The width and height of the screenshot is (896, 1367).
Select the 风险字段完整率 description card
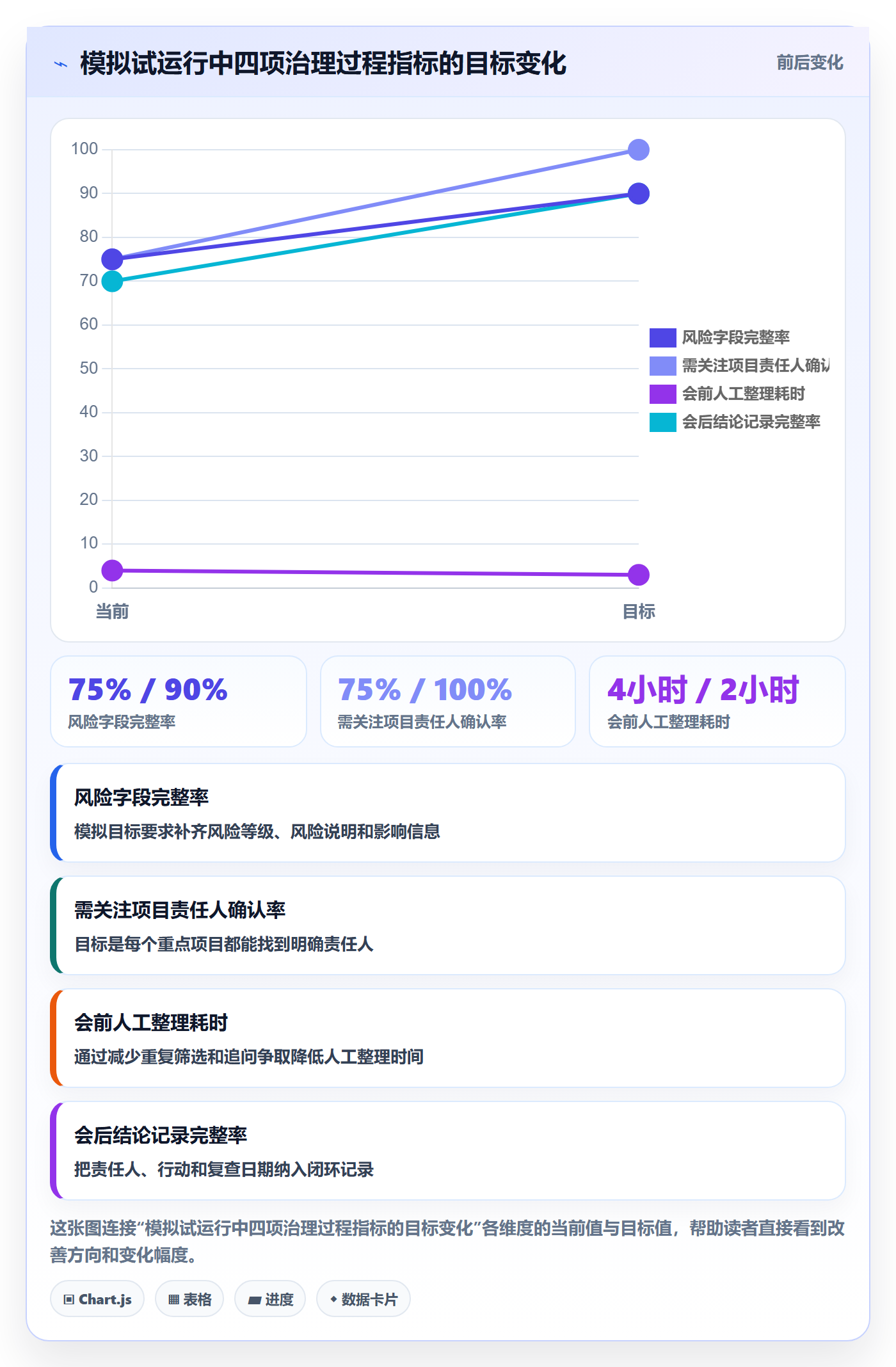tap(448, 813)
